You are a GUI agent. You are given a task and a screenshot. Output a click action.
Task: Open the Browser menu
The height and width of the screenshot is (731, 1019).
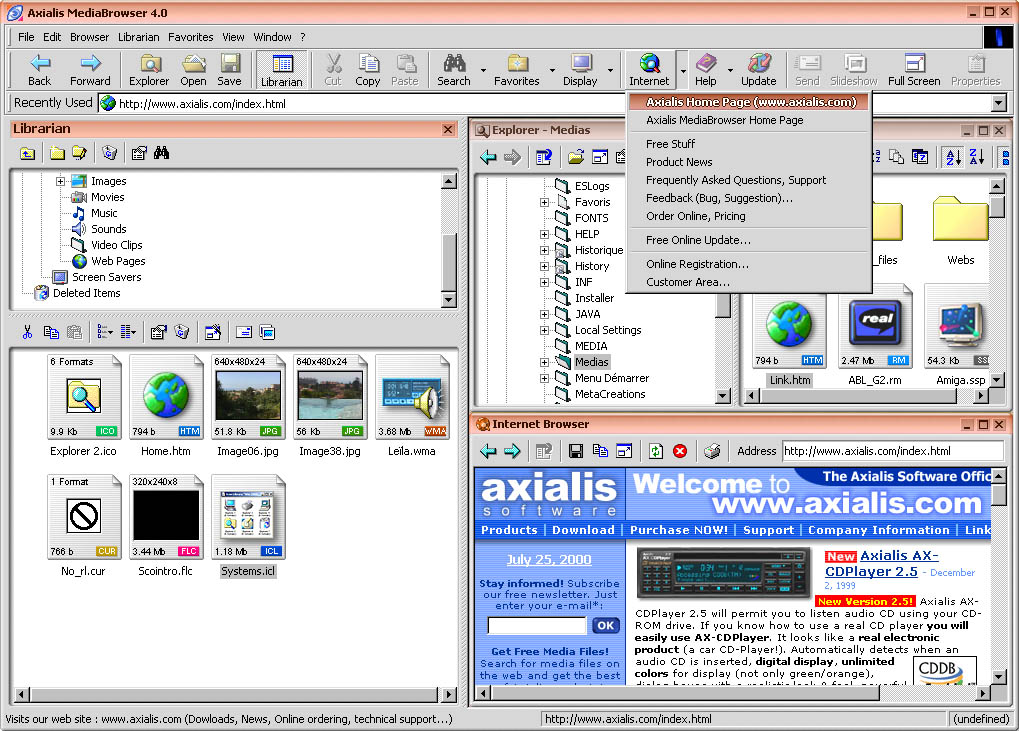click(90, 37)
